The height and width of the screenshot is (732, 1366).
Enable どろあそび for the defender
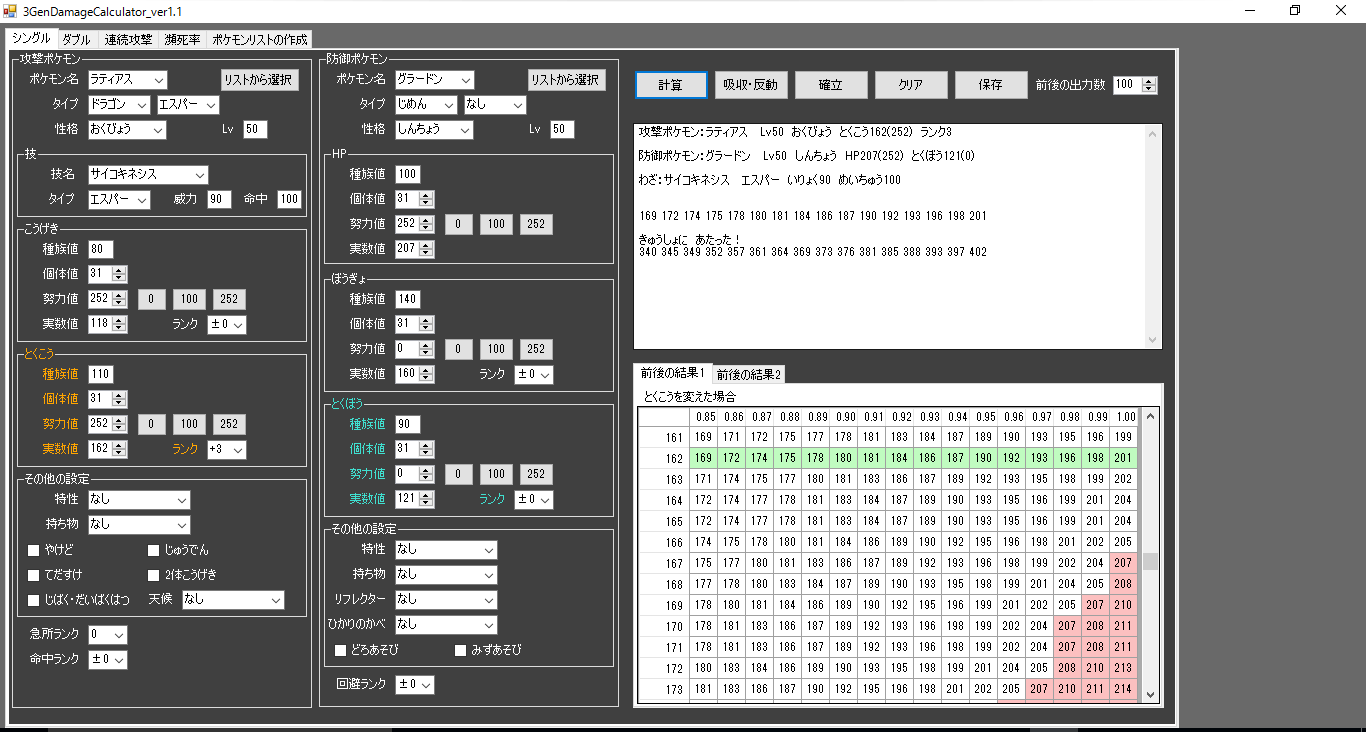(340, 650)
